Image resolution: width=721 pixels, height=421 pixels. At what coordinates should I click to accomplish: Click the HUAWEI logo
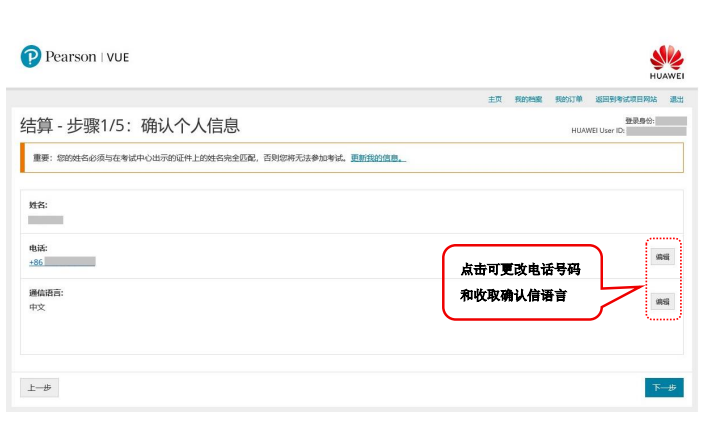tap(666, 61)
